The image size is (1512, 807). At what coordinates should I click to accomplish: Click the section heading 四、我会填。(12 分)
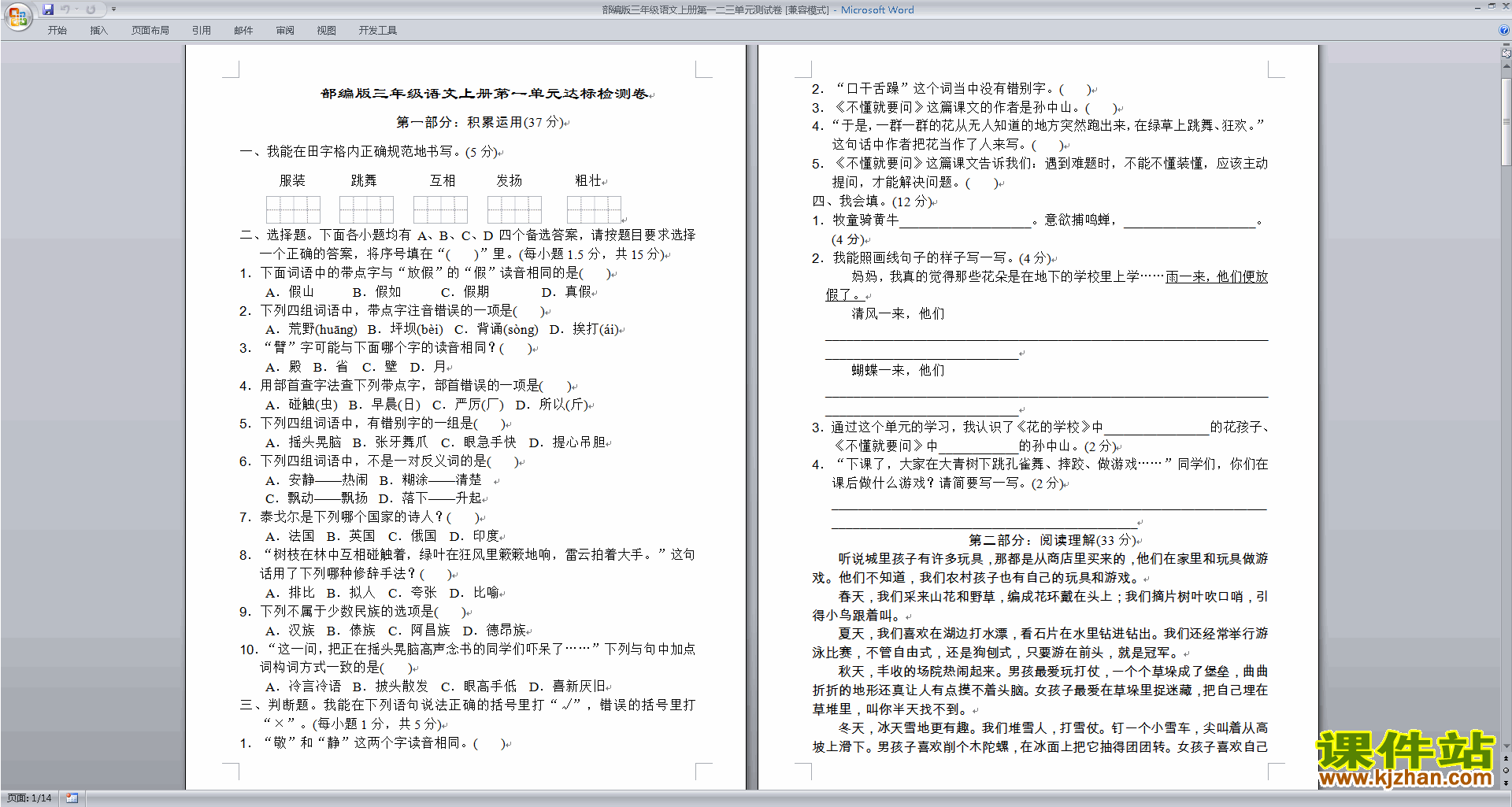click(x=872, y=202)
